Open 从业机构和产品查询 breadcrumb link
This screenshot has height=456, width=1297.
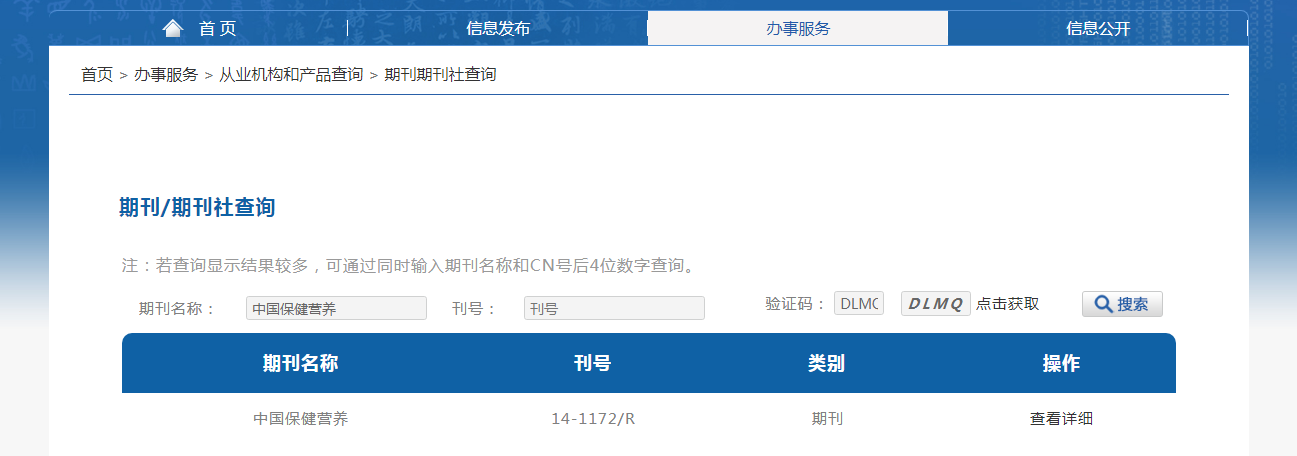[291, 75]
